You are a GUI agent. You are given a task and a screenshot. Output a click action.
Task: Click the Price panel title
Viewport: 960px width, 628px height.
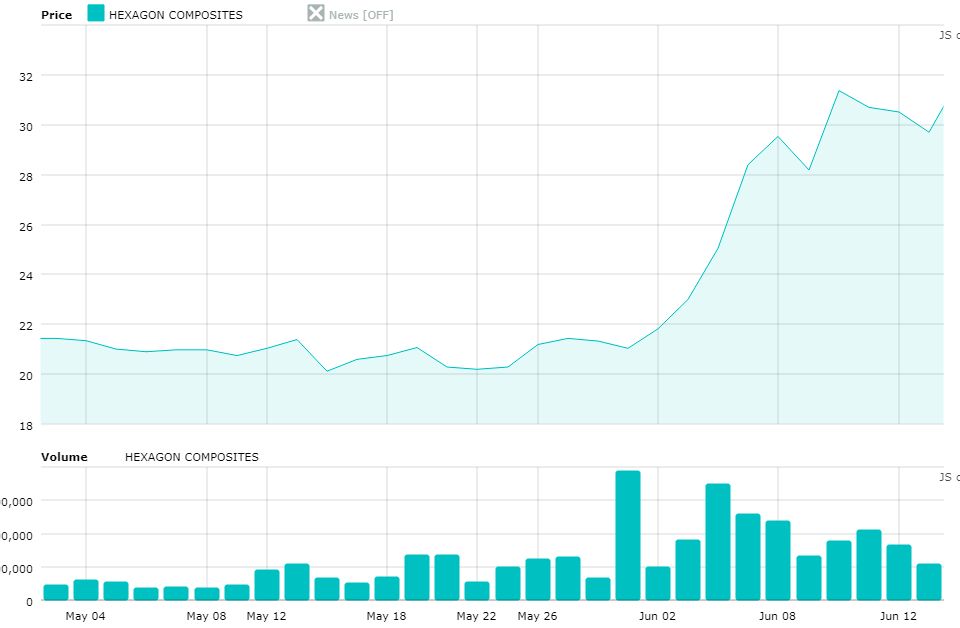click(x=56, y=15)
